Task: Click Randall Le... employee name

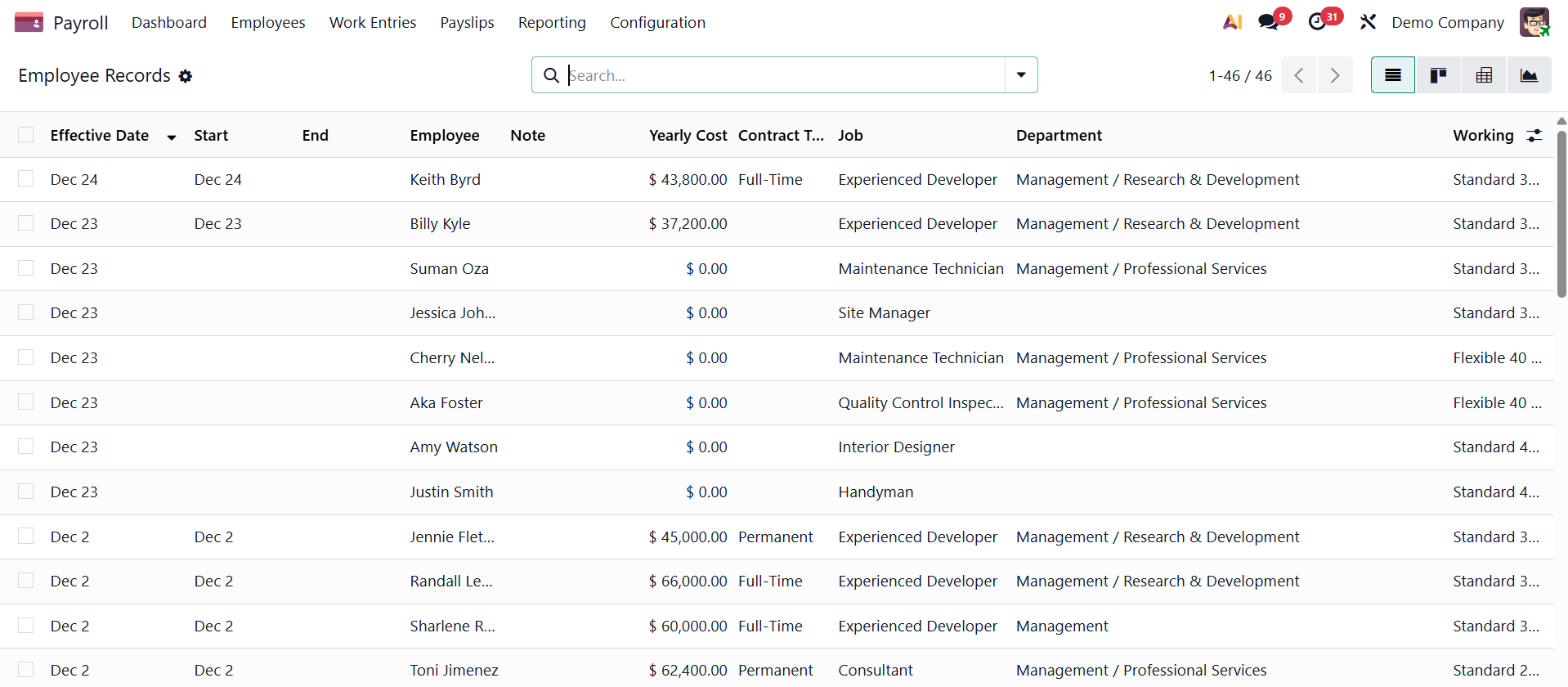Action: pyautogui.click(x=451, y=581)
